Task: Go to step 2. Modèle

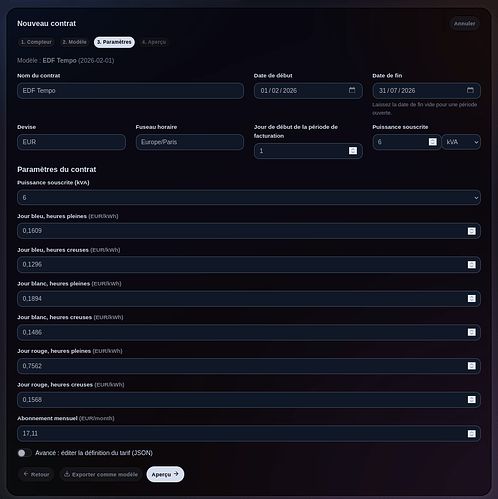Action: [74, 42]
